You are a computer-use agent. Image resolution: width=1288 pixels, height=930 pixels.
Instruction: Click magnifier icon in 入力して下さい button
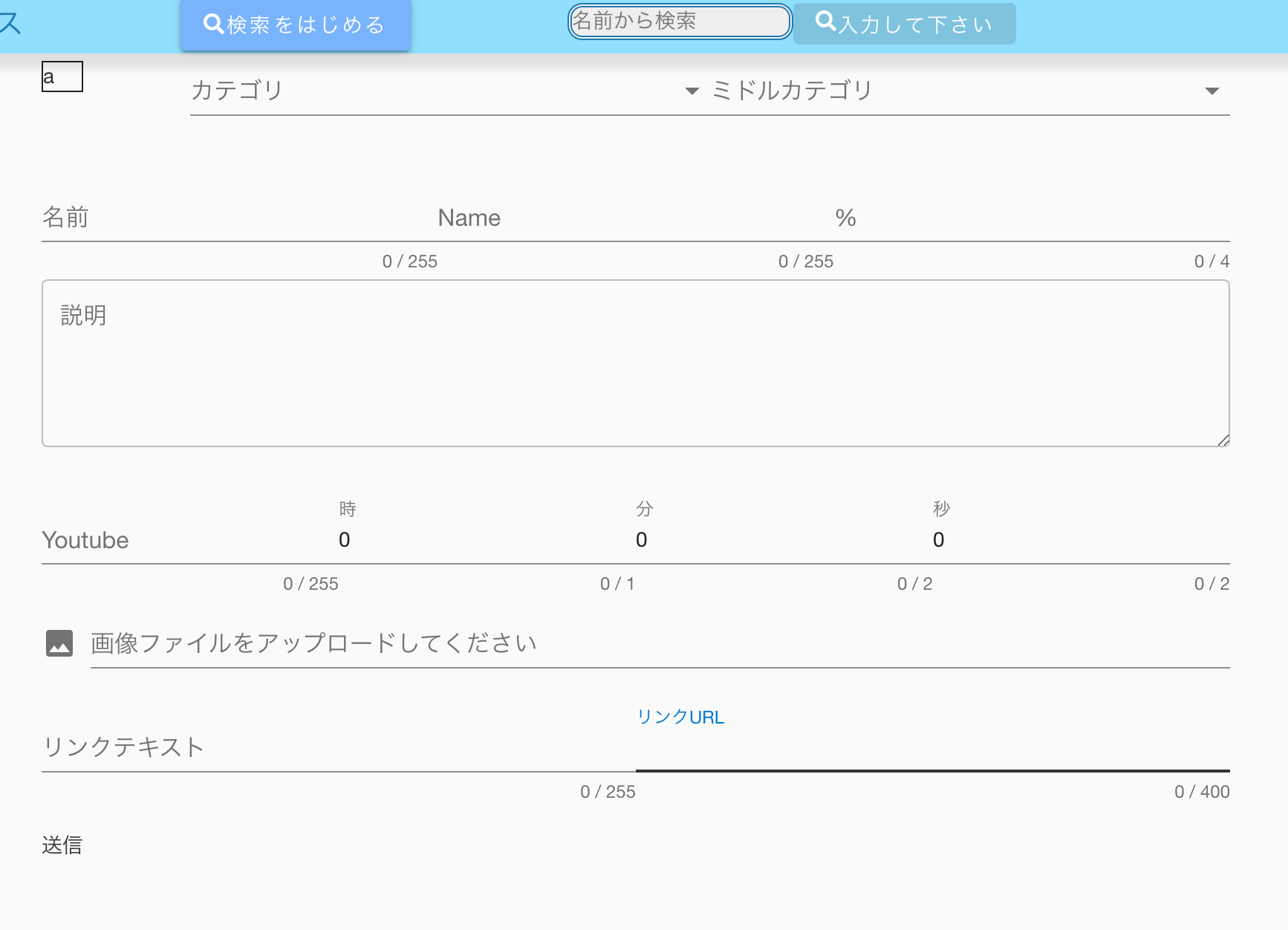click(x=825, y=21)
